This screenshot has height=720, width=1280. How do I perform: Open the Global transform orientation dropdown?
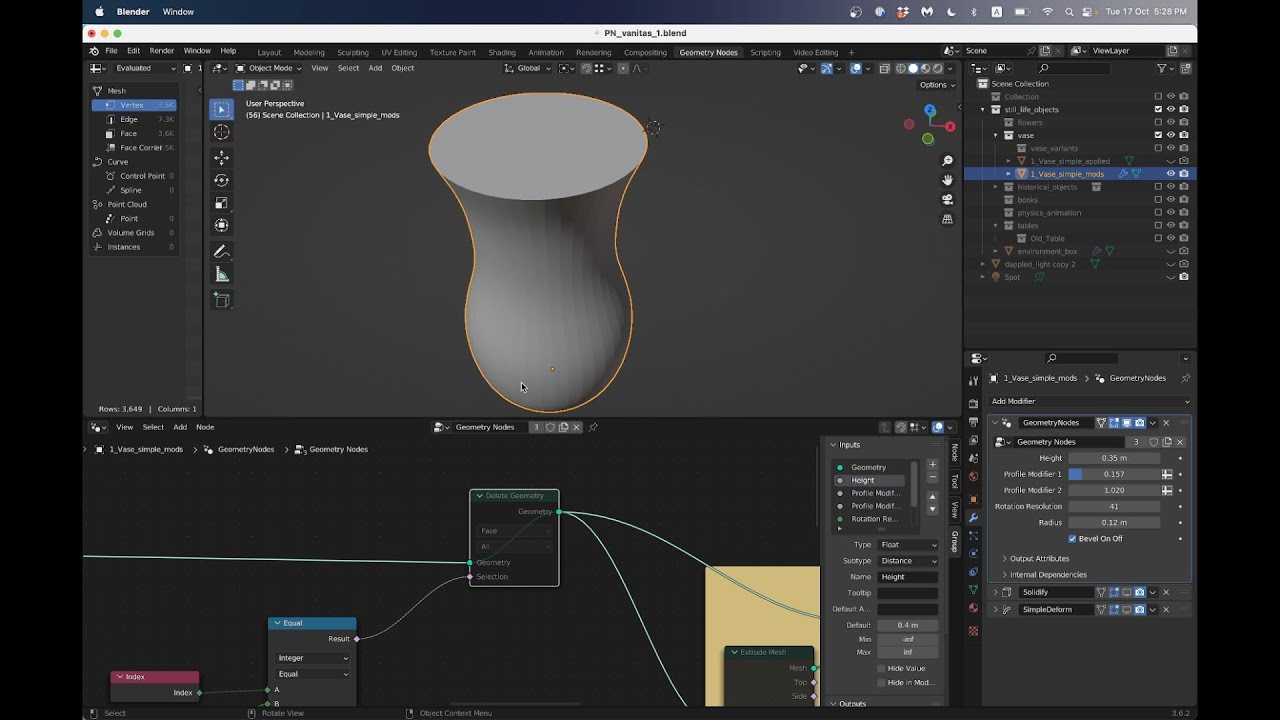[x=528, y=68]
